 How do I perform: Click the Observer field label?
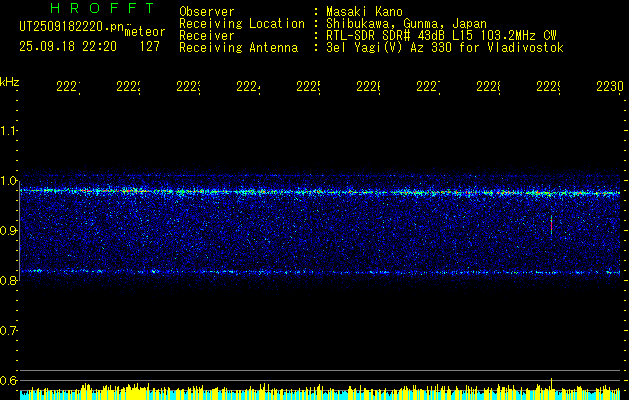pos(207,12)
